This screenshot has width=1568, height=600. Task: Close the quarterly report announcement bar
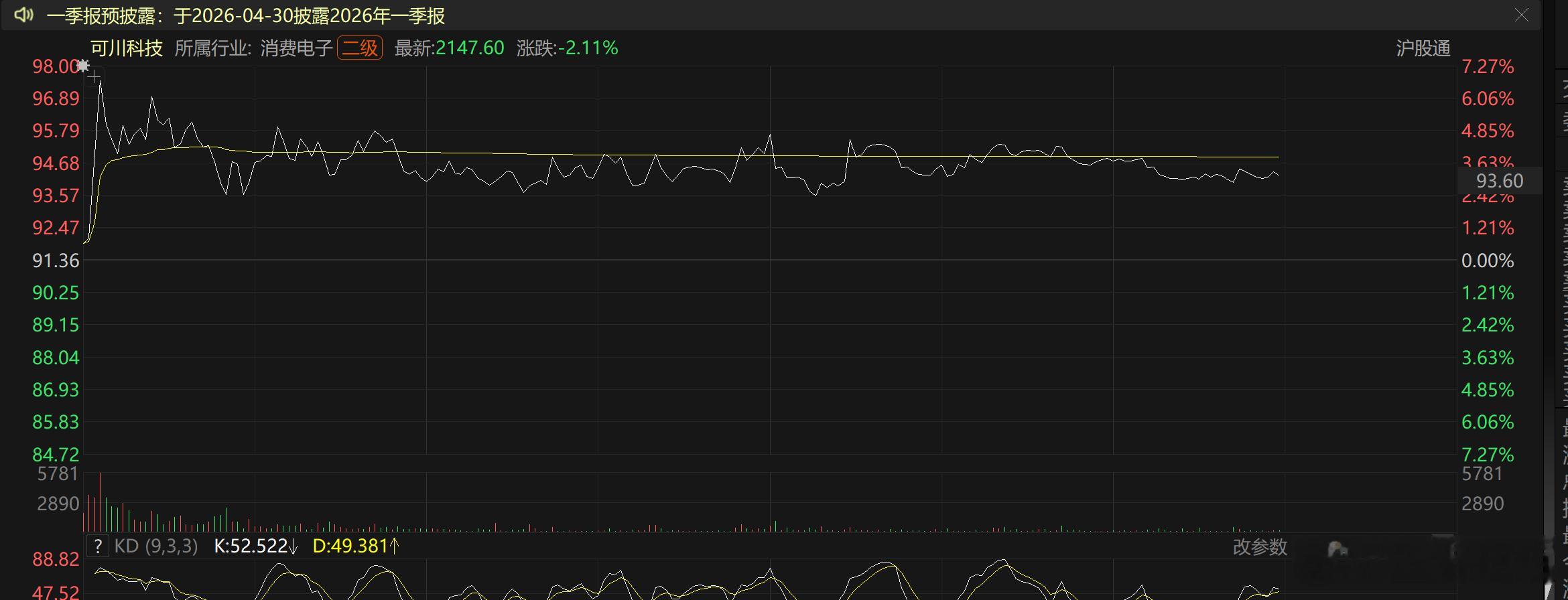1522,15
